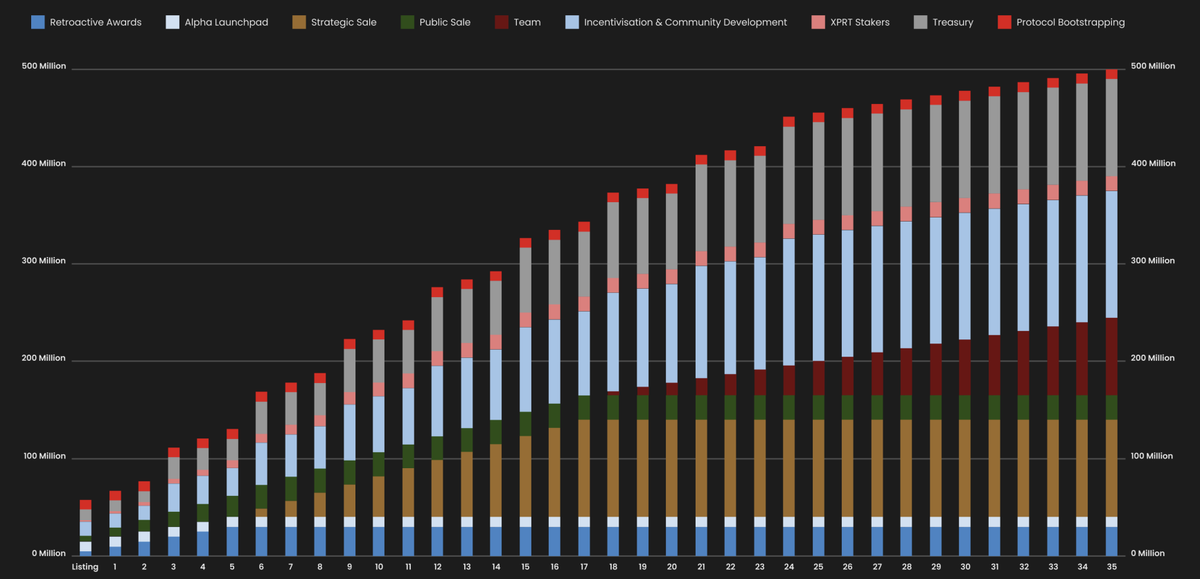1200x579 pixels.
Task: Click the Strategic Sale brown legend swatch
Action: point(299,22)
